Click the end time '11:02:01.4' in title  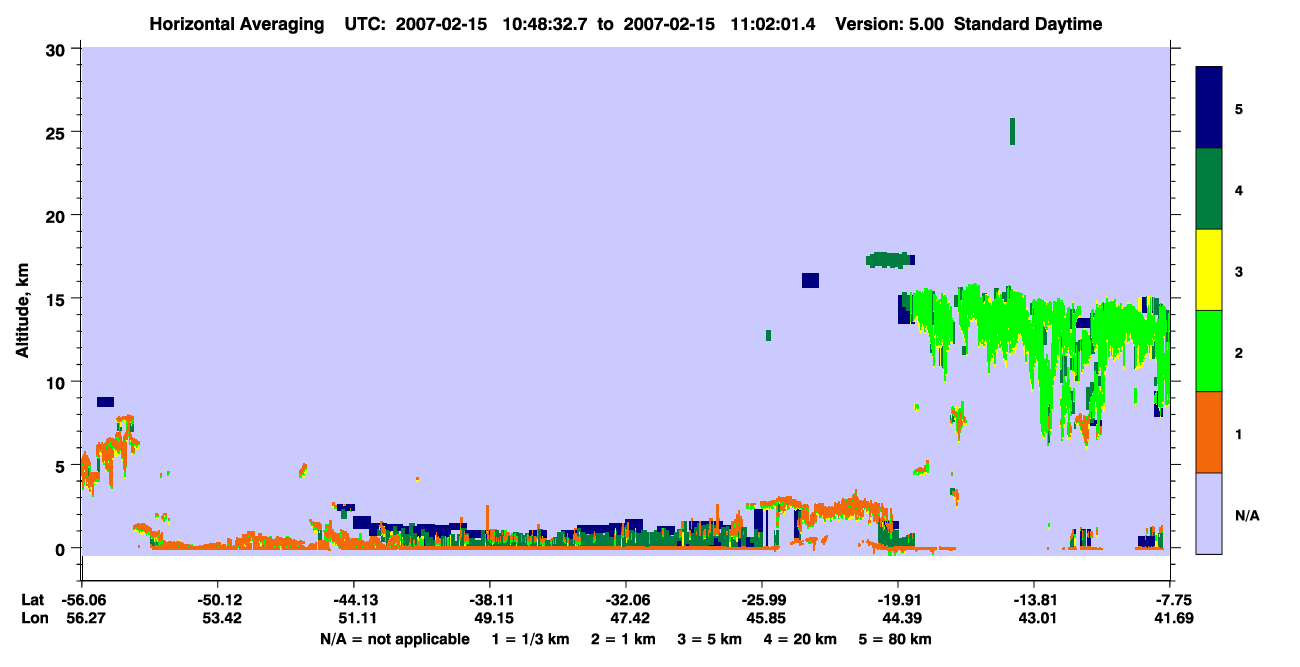(774, 25)
